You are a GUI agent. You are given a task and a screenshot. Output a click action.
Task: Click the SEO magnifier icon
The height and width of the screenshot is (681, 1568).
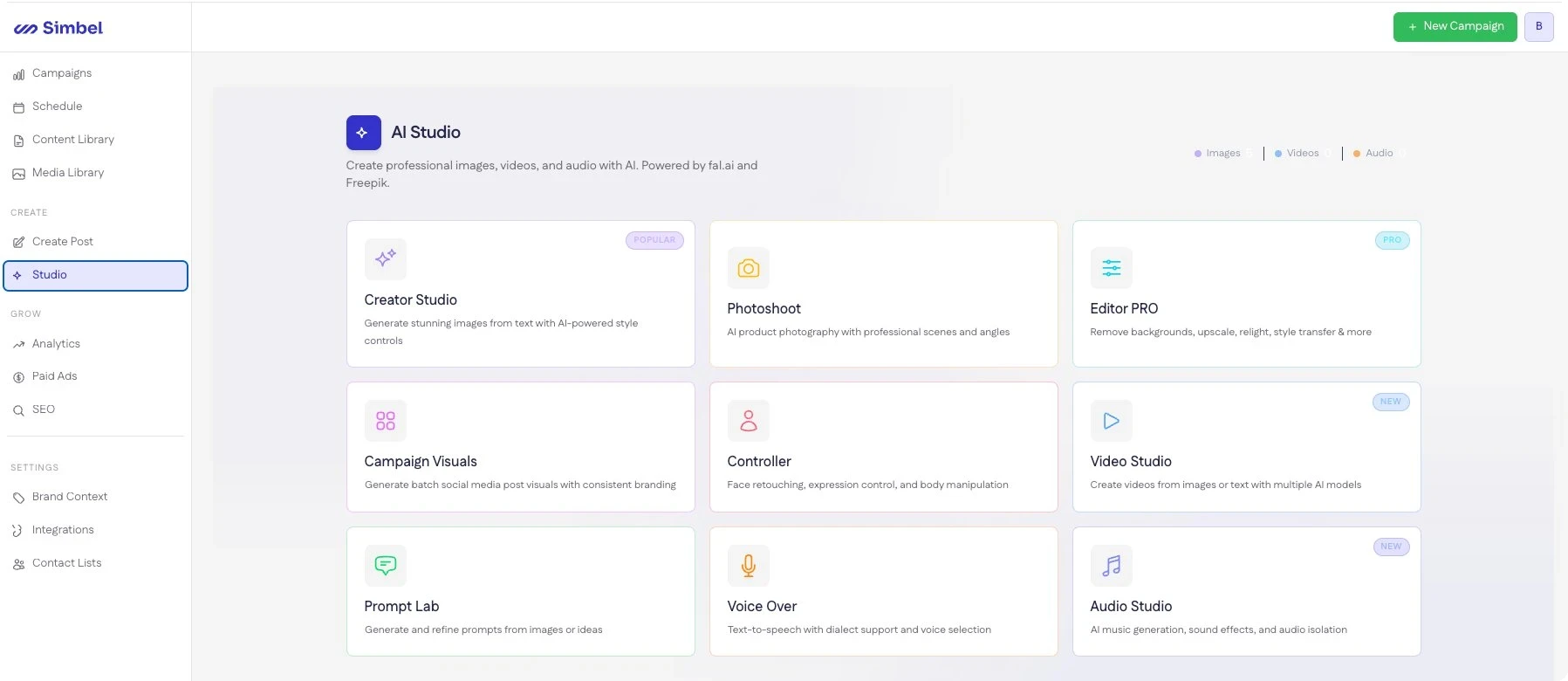(x=18, y=410)
